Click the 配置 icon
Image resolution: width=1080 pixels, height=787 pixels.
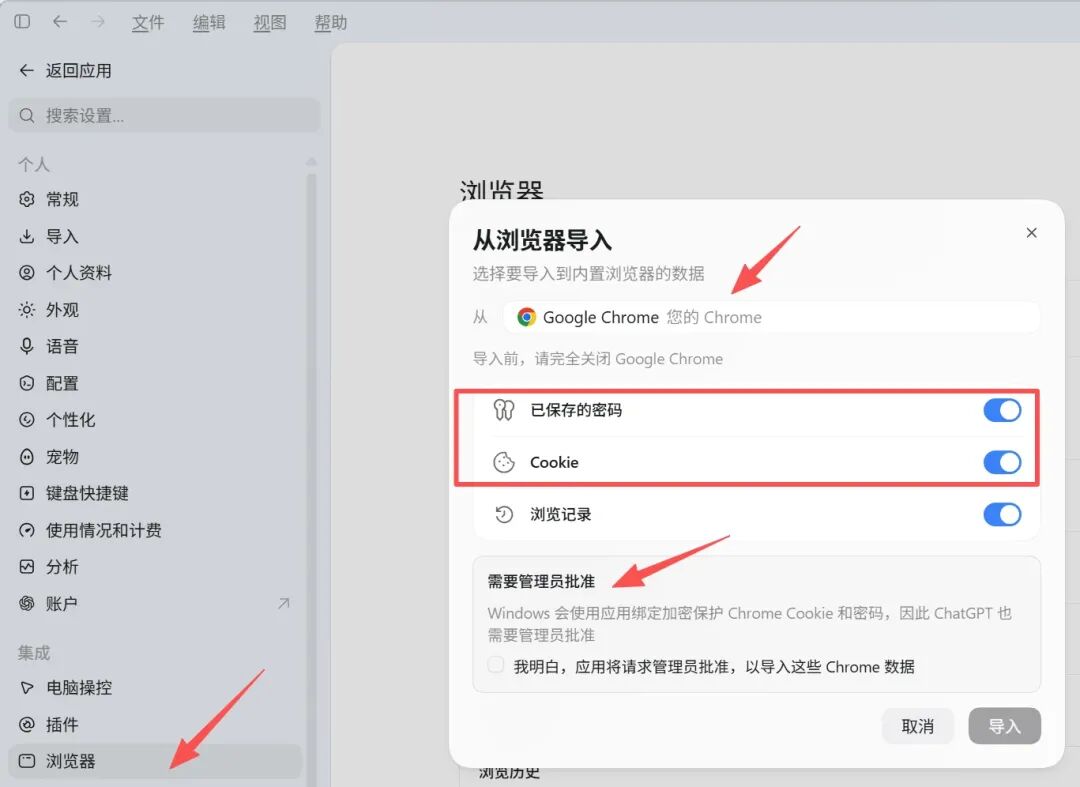(27, 383)
